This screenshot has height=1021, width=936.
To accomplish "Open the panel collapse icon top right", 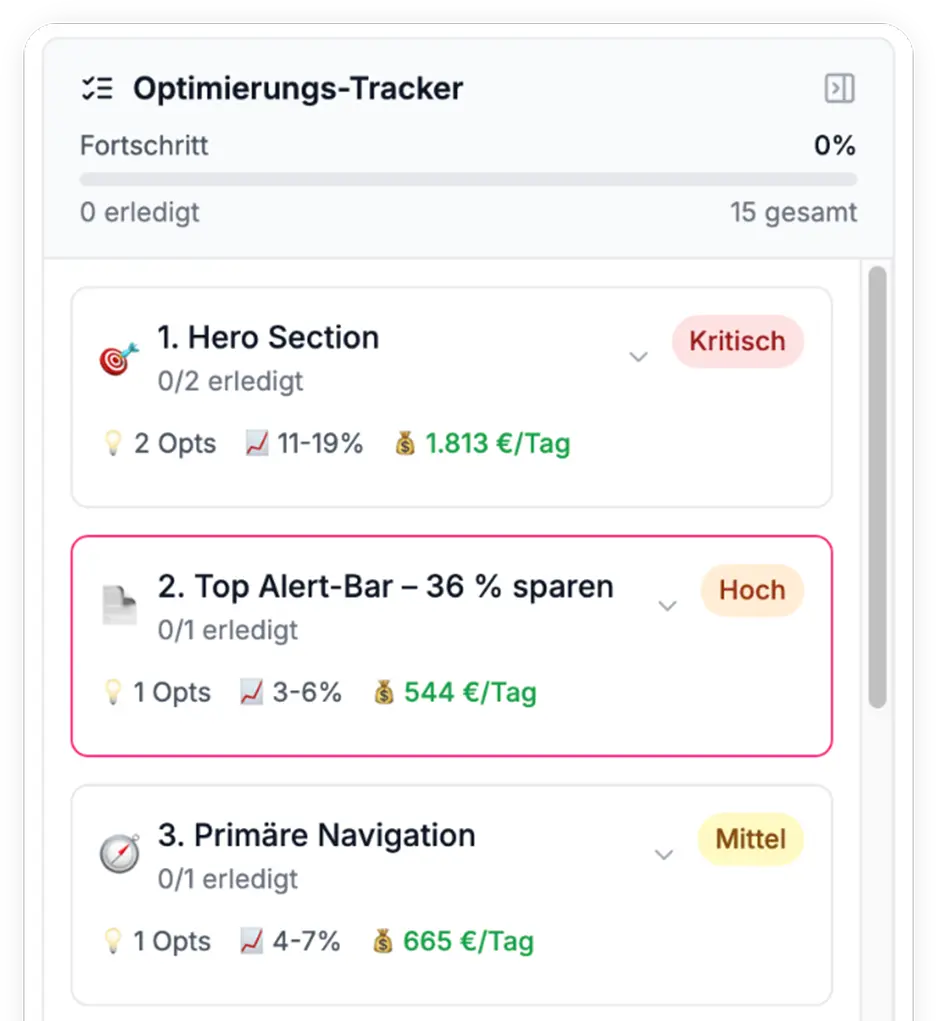I will coord(839,89).
